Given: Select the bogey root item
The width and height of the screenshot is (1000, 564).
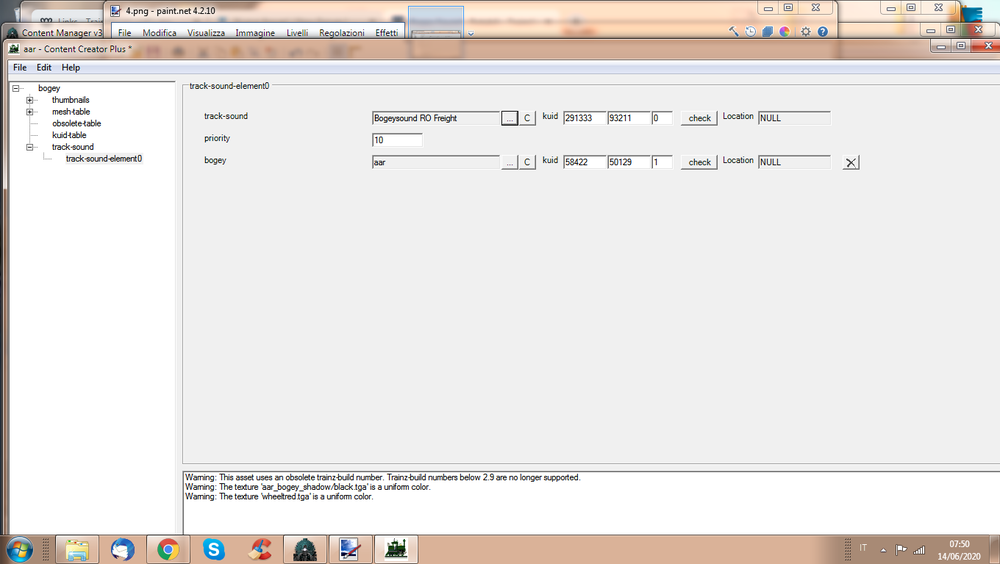Looking at the screenshot, I should [49, 89].
